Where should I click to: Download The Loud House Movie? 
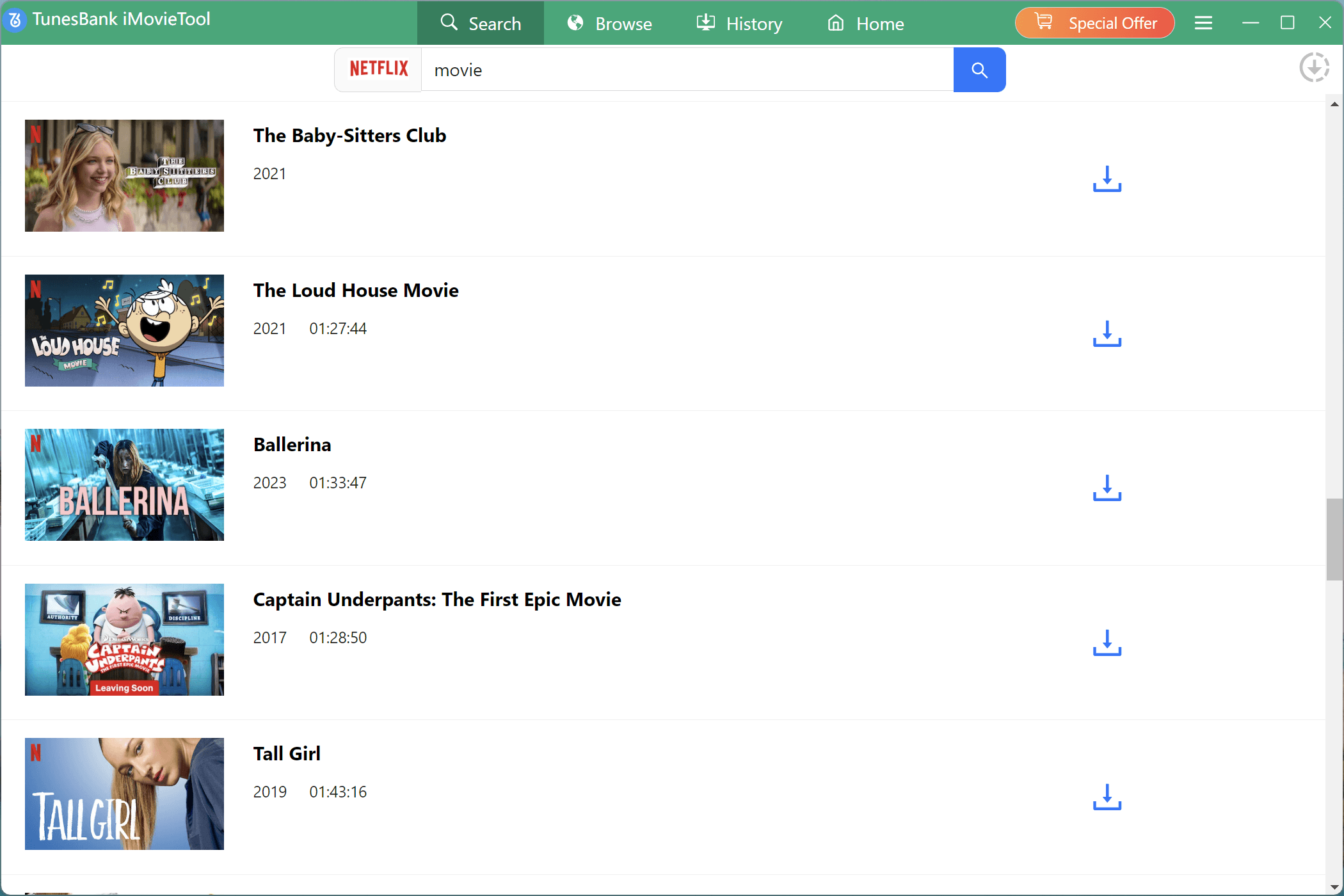click(x=1107, y=334)
